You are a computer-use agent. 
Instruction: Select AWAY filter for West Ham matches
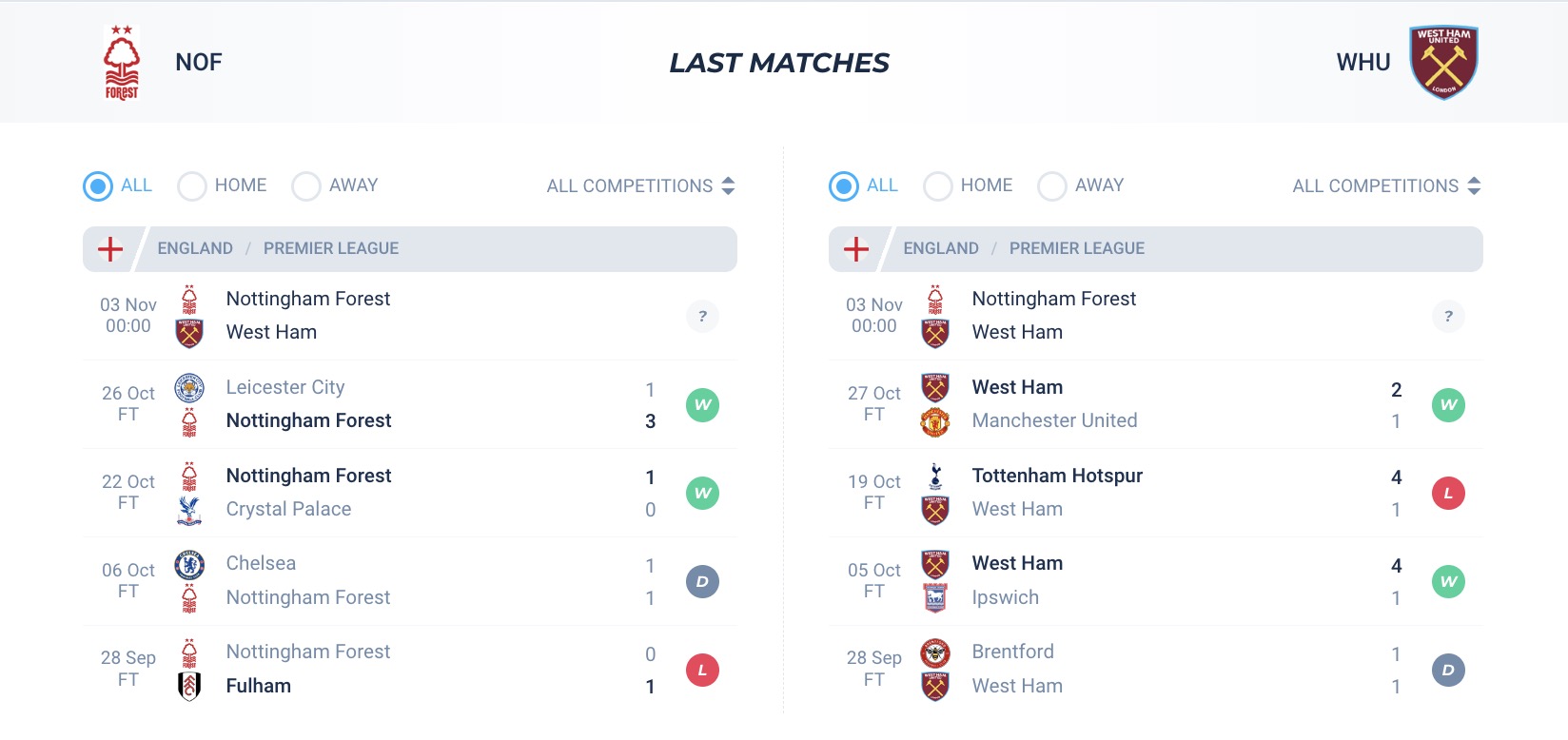pos(1081,185)
